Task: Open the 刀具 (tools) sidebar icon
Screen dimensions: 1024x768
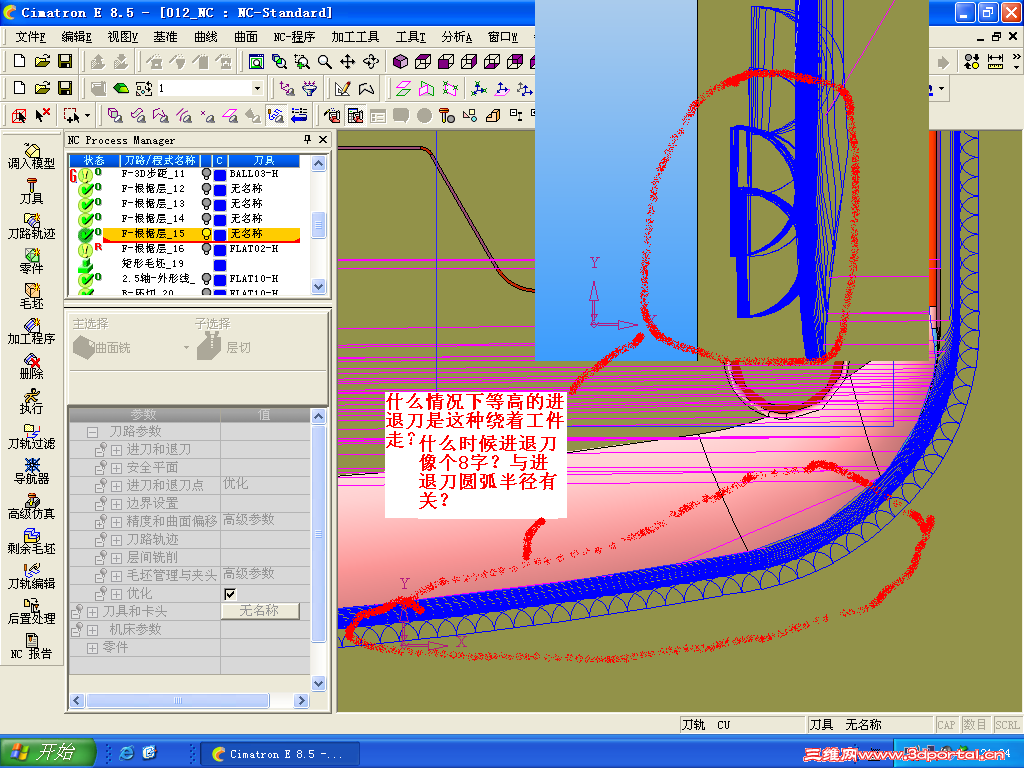Action: [x=31, y=191]
